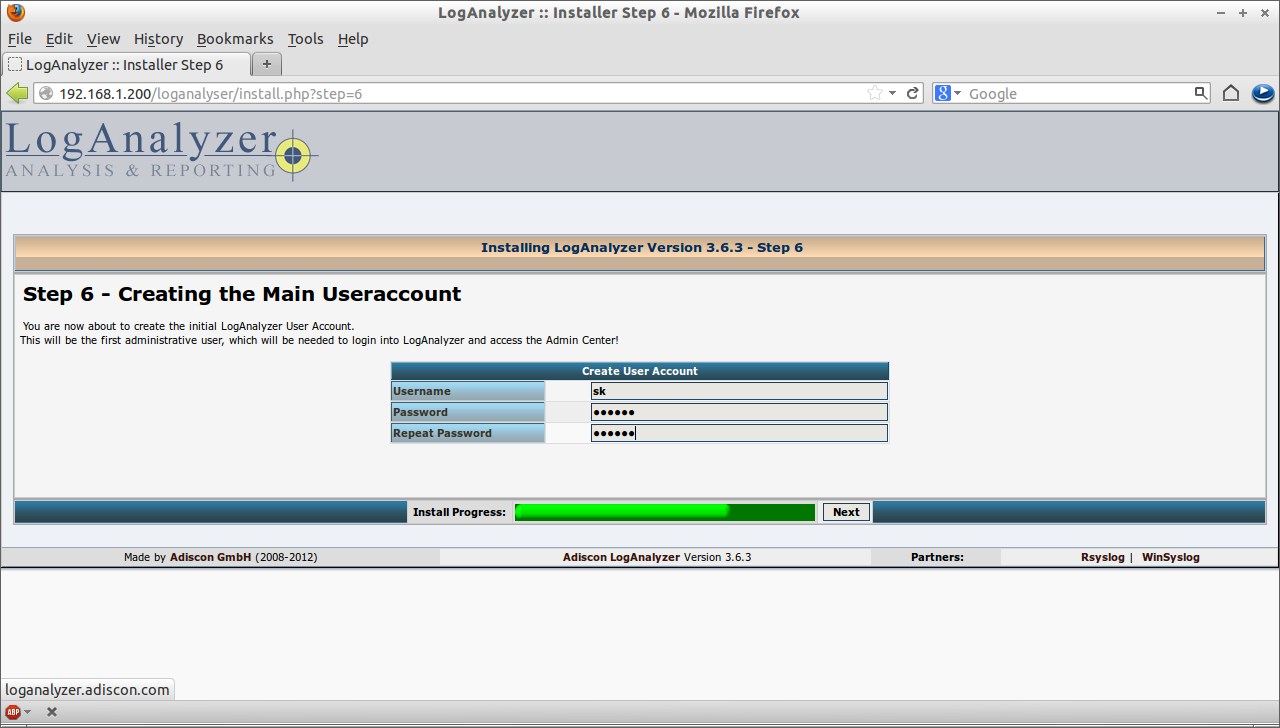The width and height of the screenshot is (1280, 728).
Task: Open the Edit menu
Action: (59, 39)
